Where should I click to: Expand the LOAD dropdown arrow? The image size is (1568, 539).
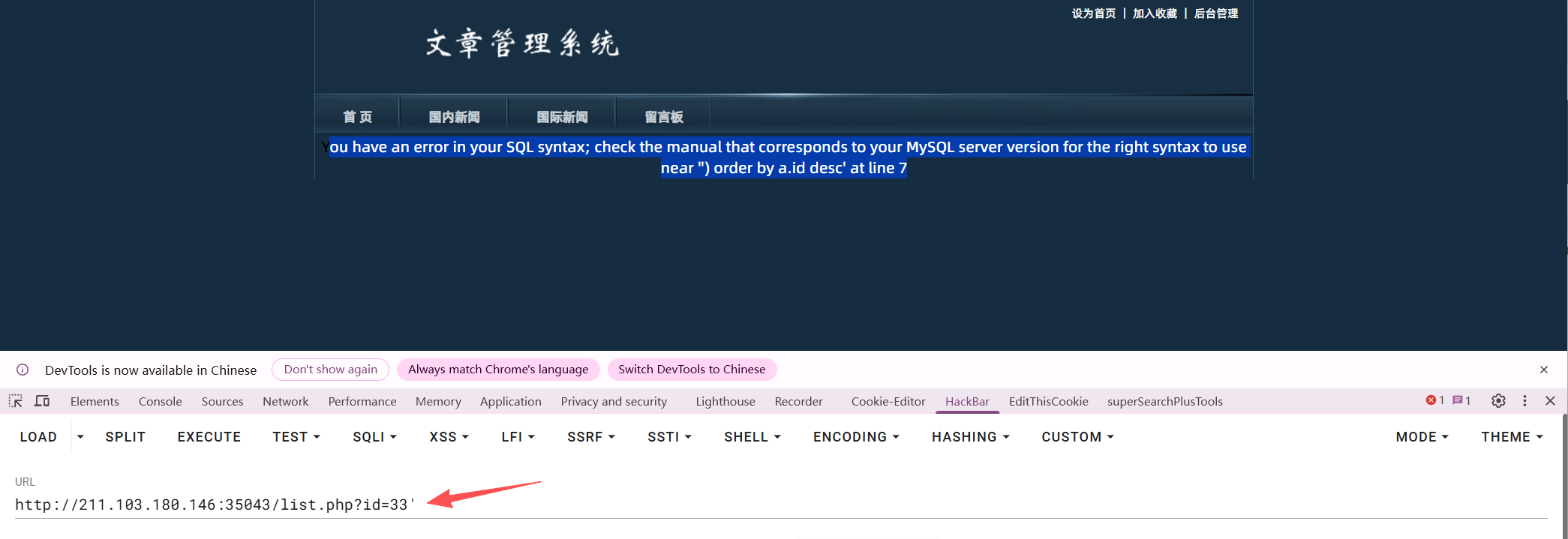pyautogui.click(x=80, y=437)
